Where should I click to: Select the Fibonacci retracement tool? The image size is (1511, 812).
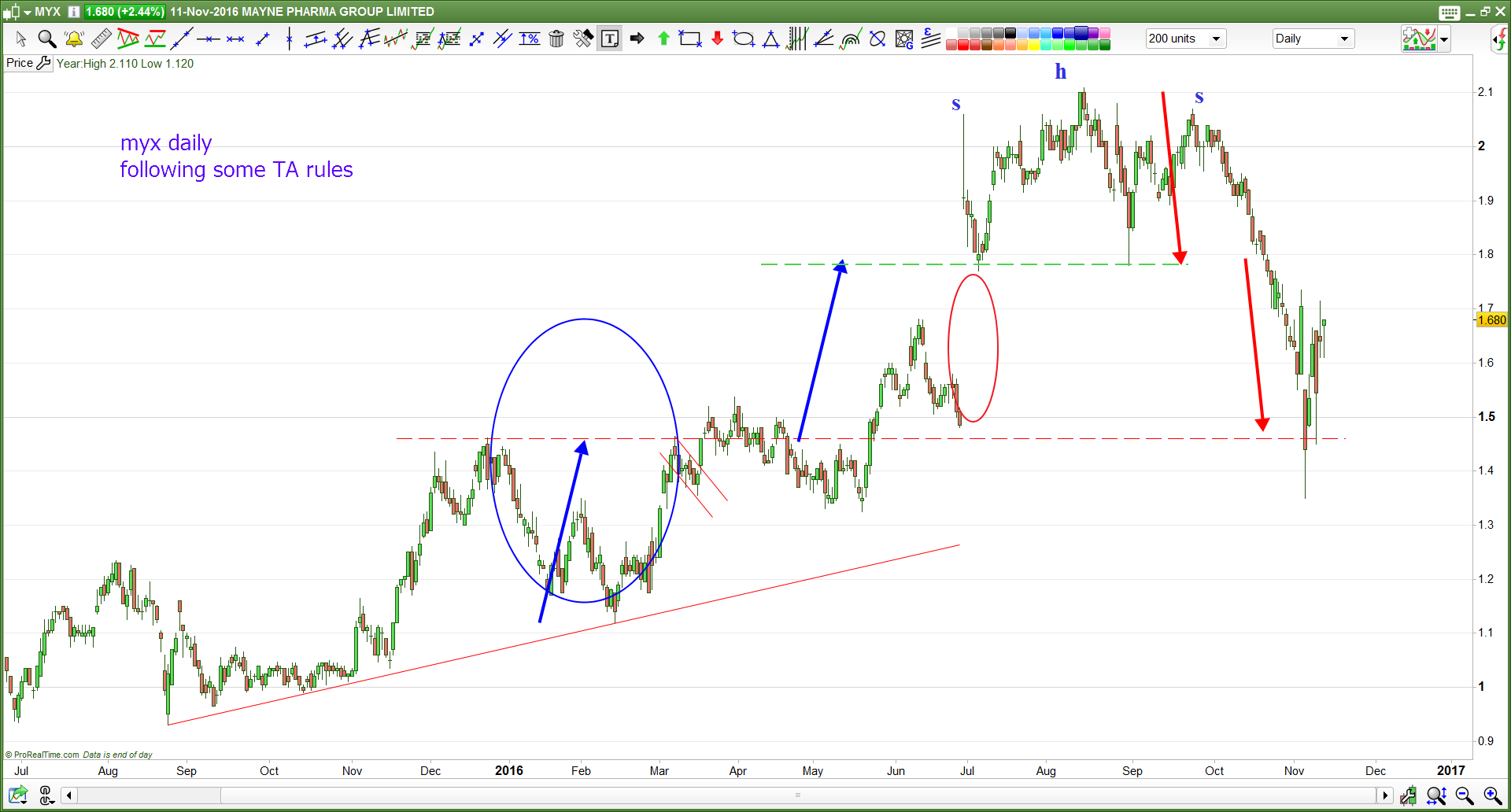pyautogui.click(x=423, y=39)
